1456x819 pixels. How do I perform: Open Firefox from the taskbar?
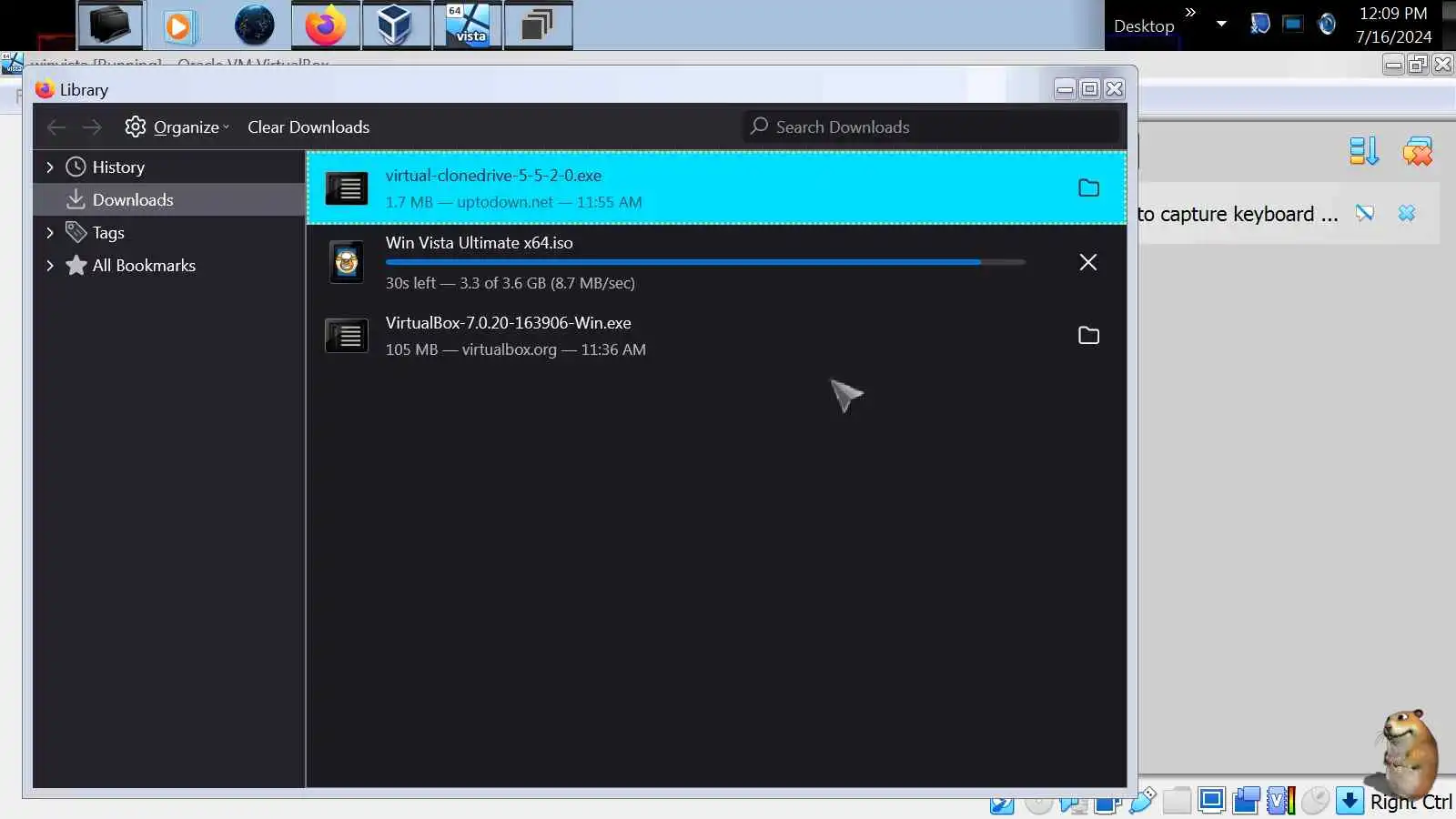click(x=325, y=25)
